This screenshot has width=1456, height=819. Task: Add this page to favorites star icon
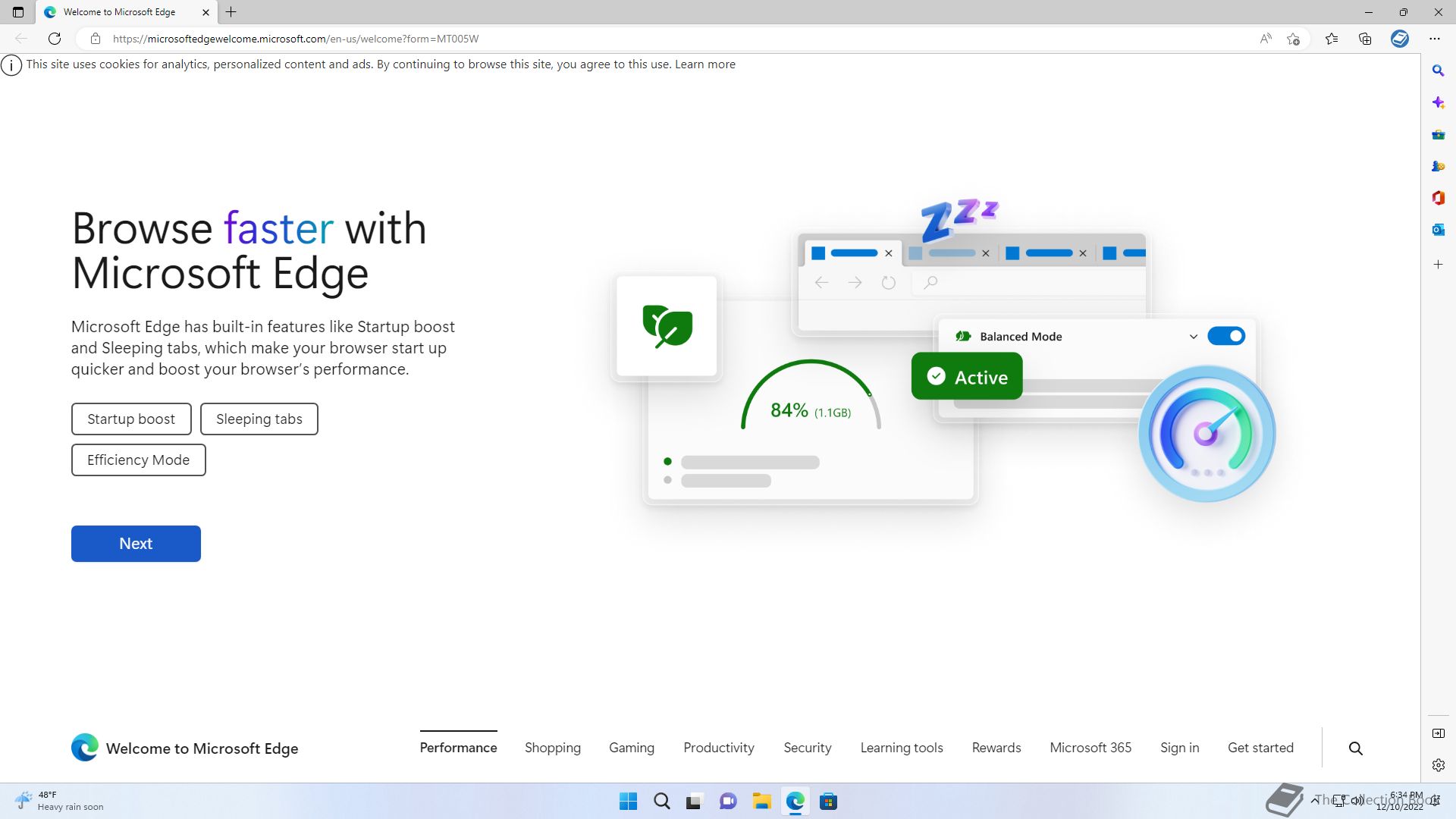point(1294,39)
